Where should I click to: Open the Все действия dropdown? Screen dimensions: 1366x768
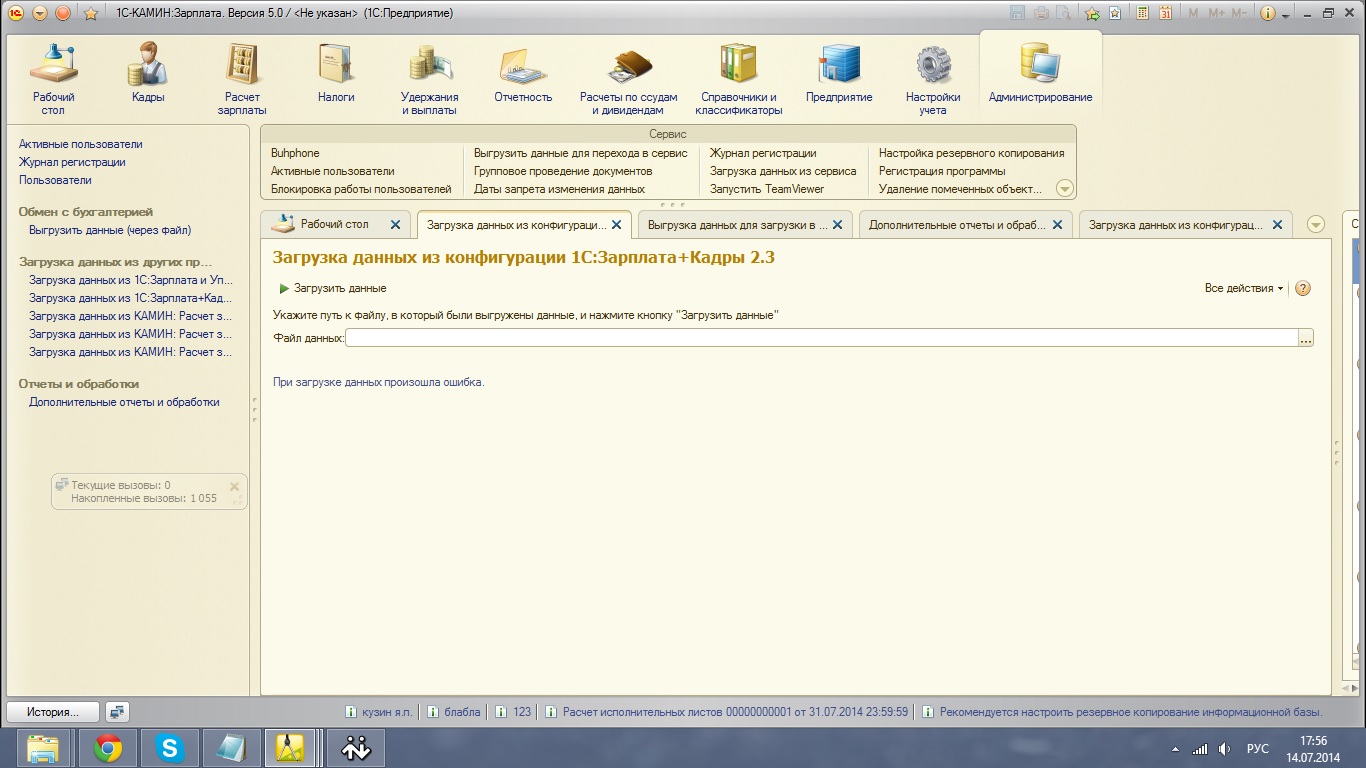pyautogui.click(x=1244, y=288)
